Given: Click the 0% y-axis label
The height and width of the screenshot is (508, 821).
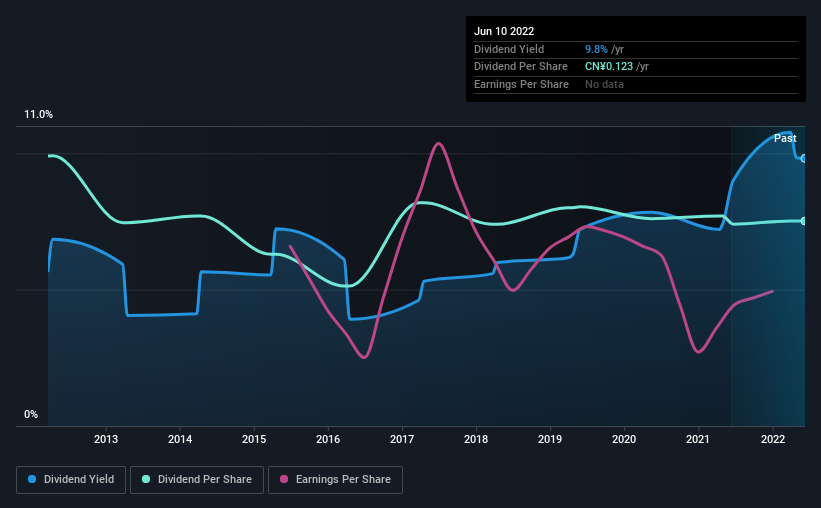Looking at the screenshot, I should 31,414.
